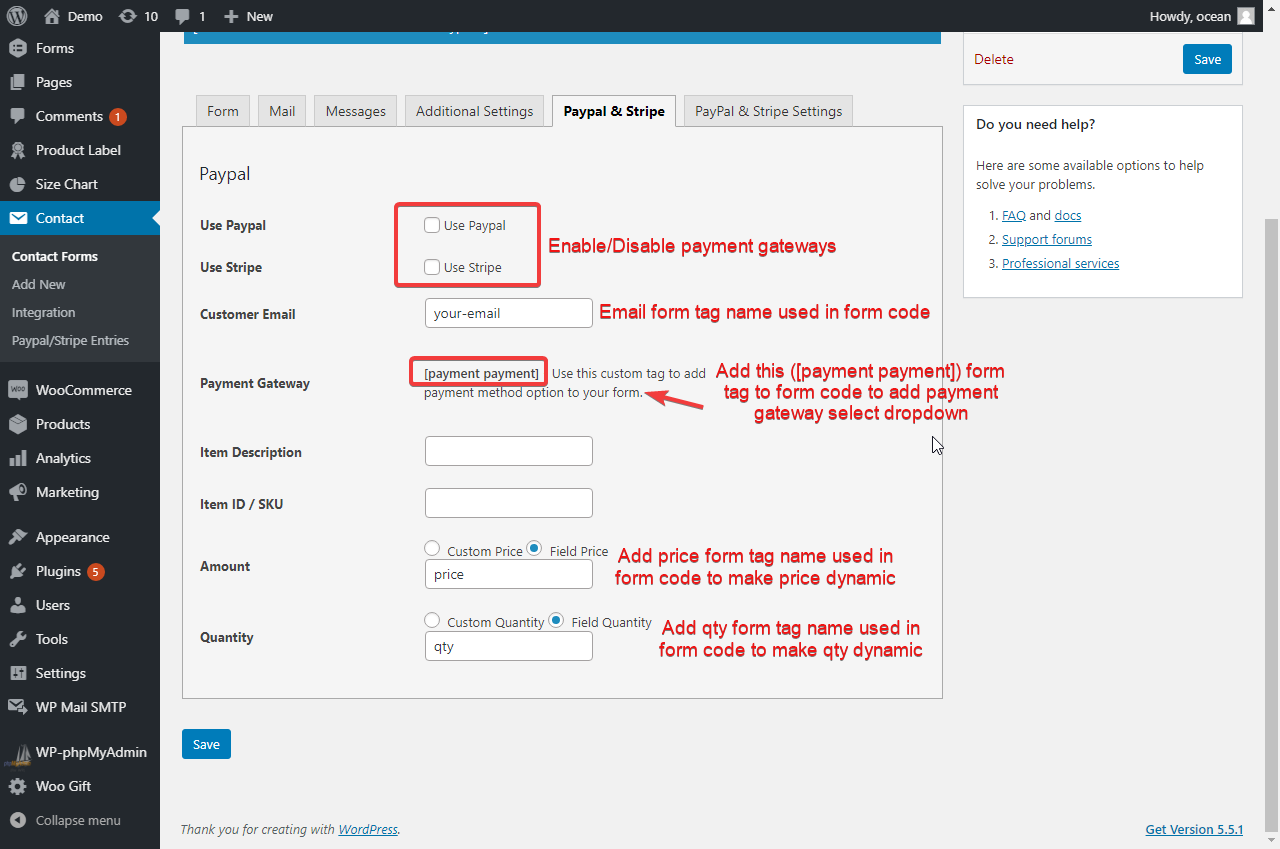
Task: Click the Amount price input field
Action: [509, 574]
